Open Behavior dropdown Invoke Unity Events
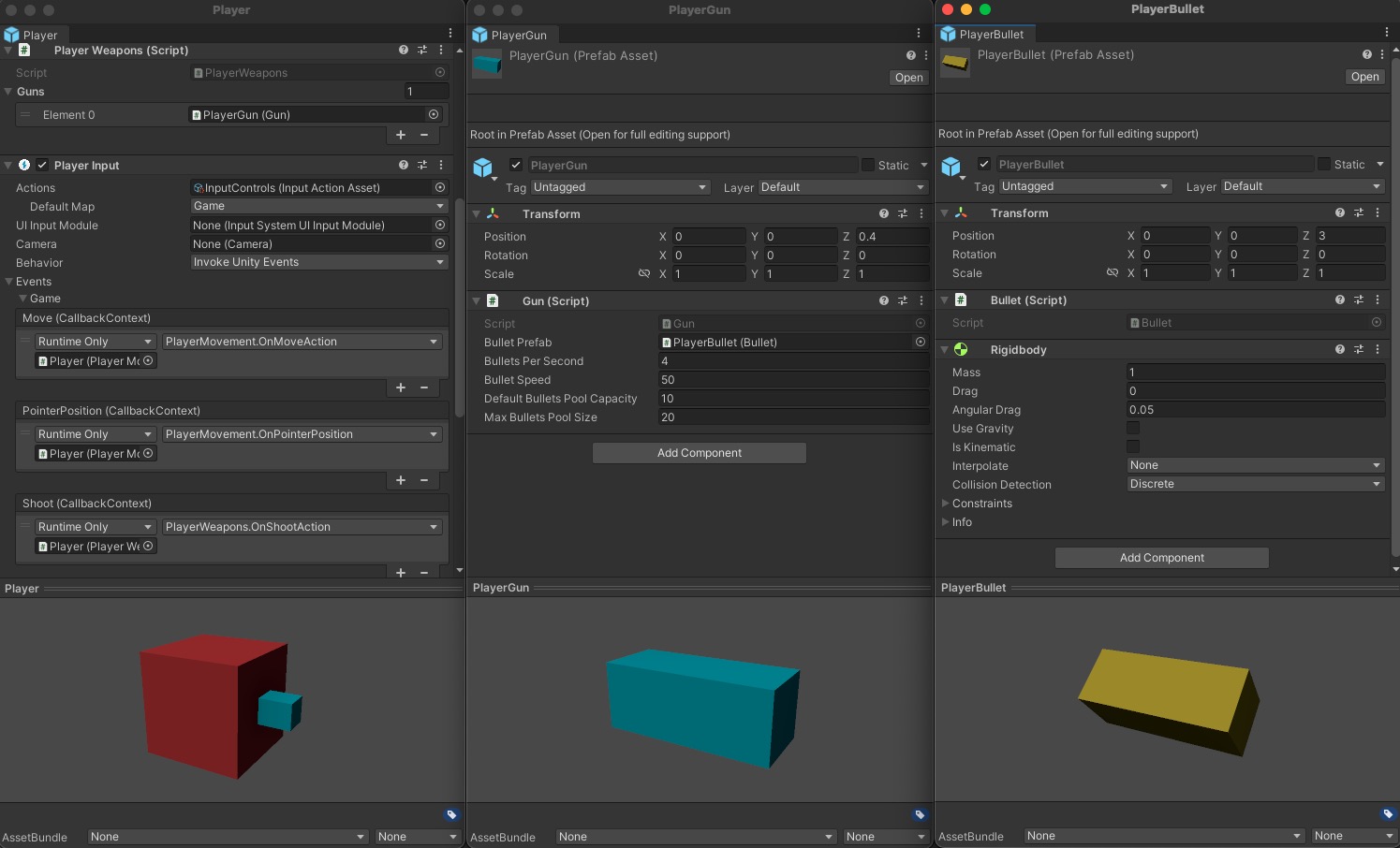 [x=318, y=262]
